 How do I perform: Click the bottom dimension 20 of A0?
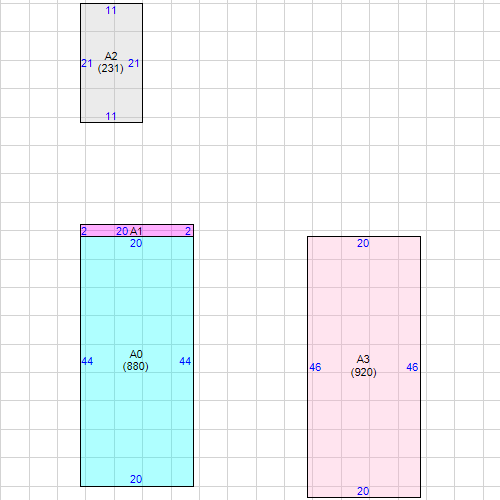(x=136, y=479)
